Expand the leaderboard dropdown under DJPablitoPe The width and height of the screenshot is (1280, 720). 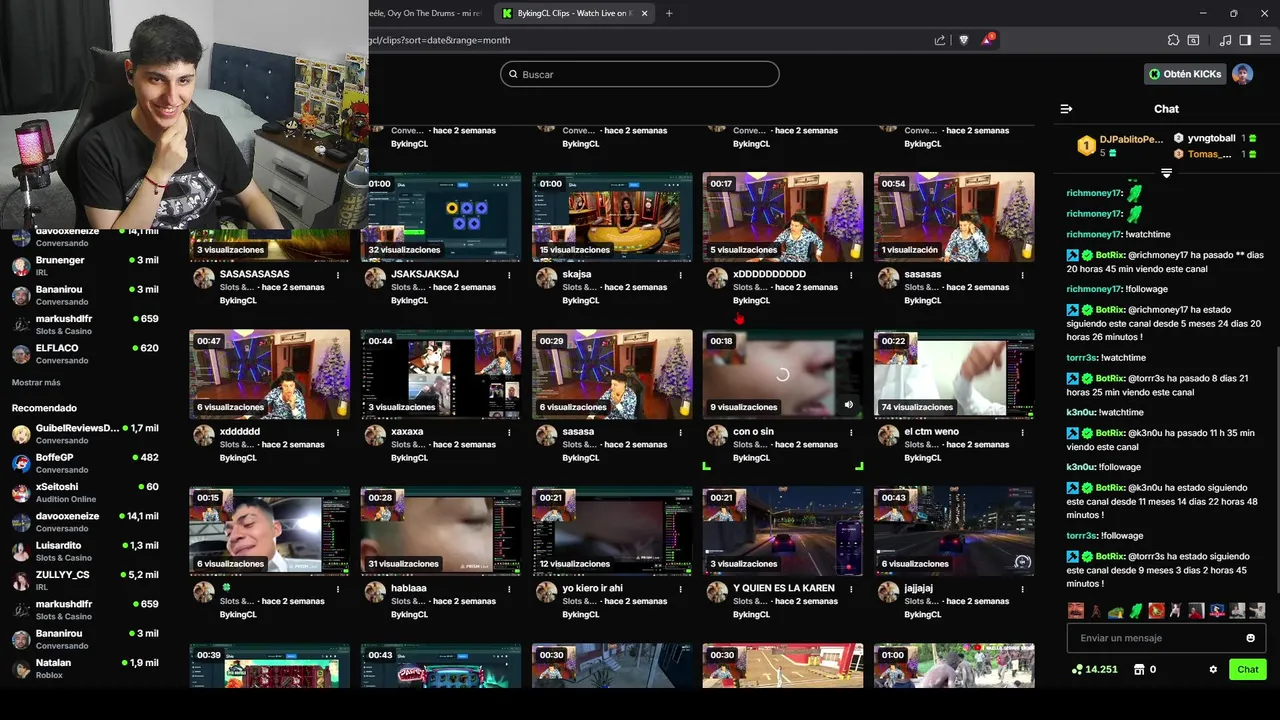coord(1166,173)
